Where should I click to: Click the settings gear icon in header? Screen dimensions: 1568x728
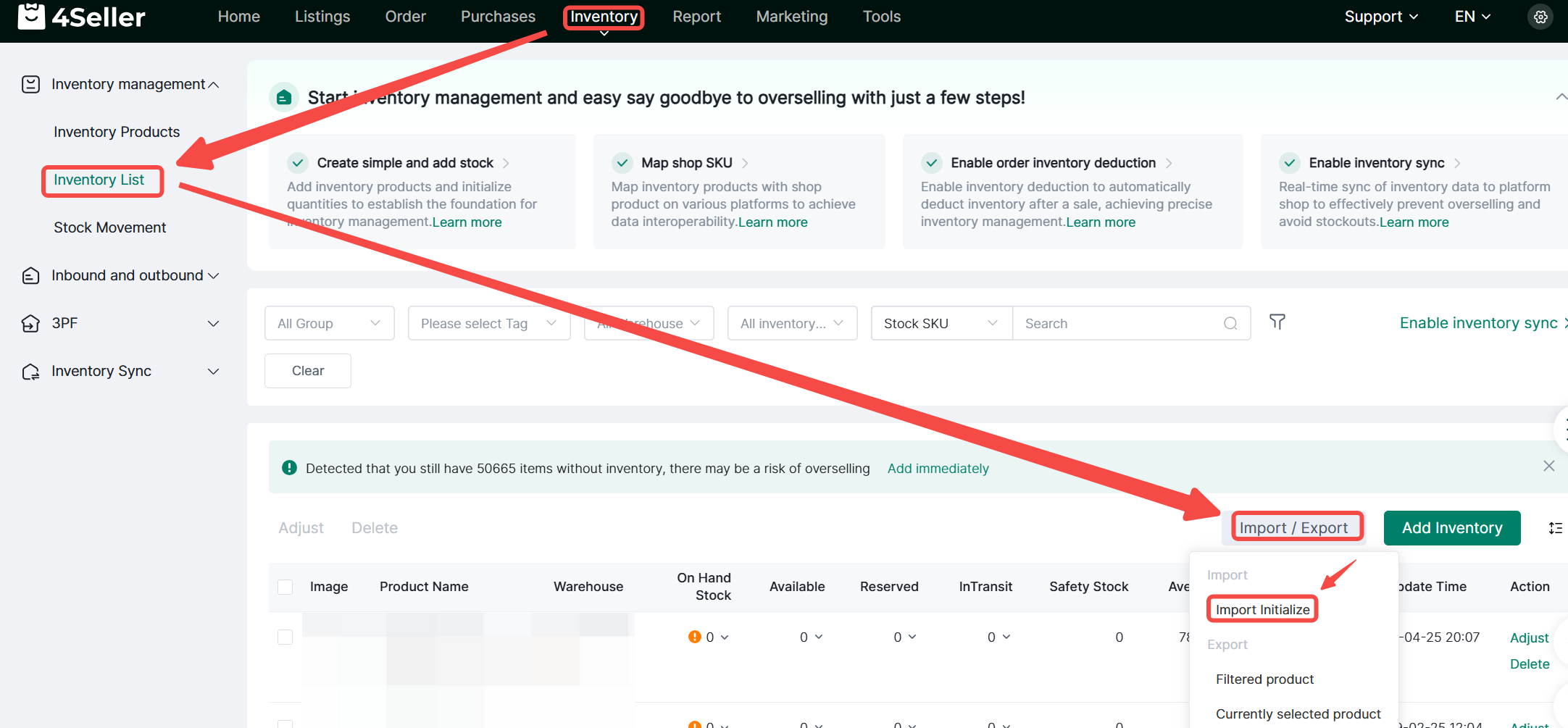tap(1540, 17)
